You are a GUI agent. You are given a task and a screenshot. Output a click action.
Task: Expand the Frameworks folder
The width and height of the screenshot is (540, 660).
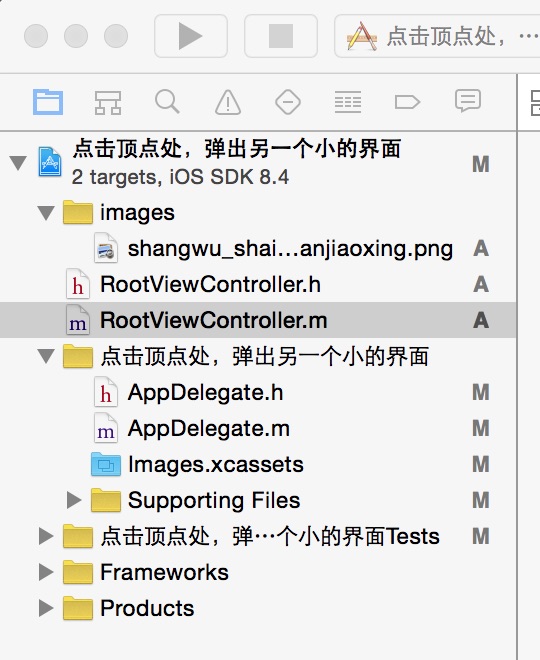(46, 572)
